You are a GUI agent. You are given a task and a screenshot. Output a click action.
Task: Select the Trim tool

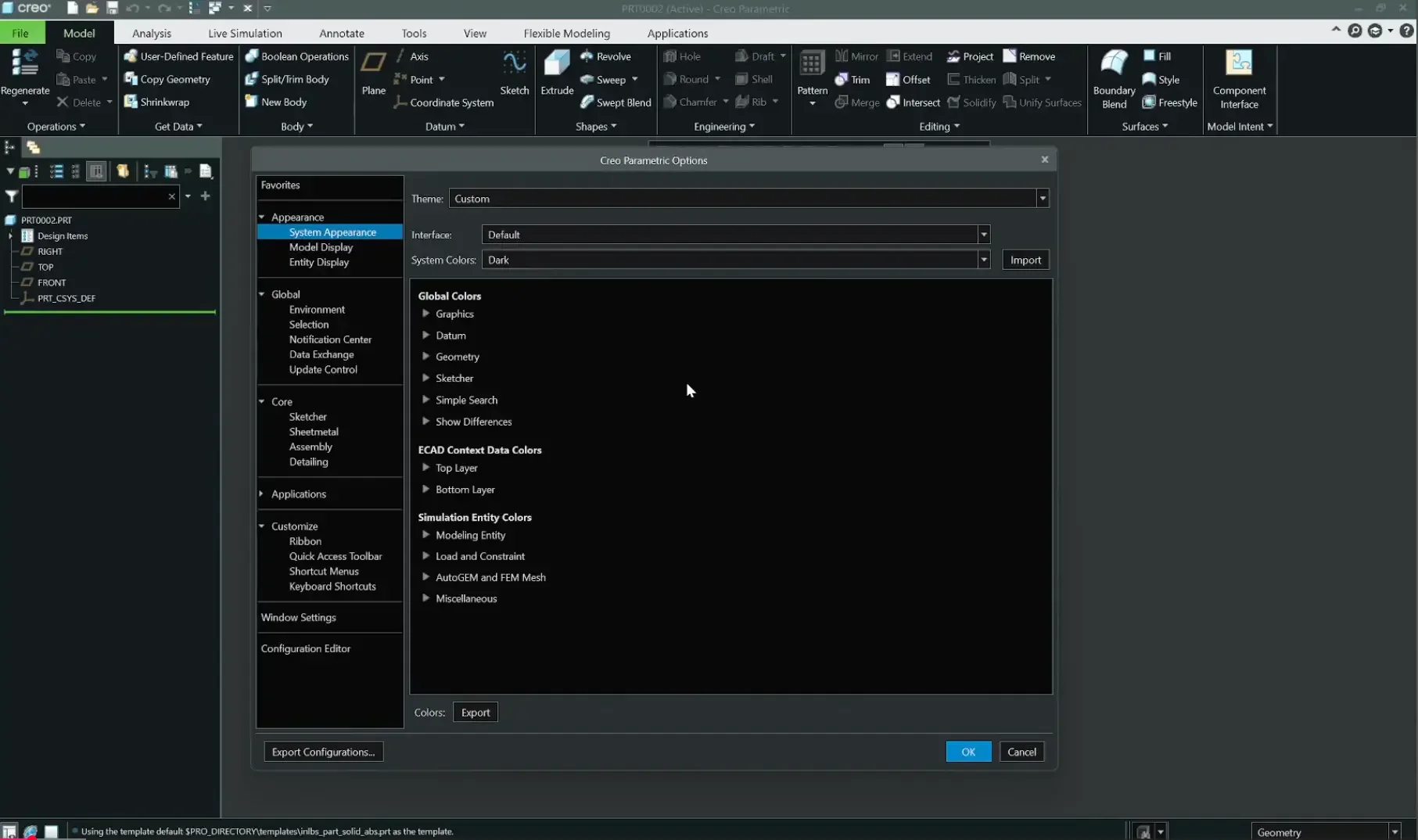[852, 80]
